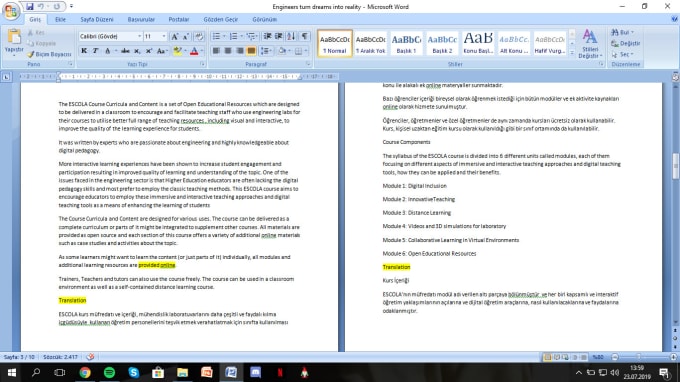
Task: Click the save icon in quick toolbar
Action: click(x=29, y=7)
